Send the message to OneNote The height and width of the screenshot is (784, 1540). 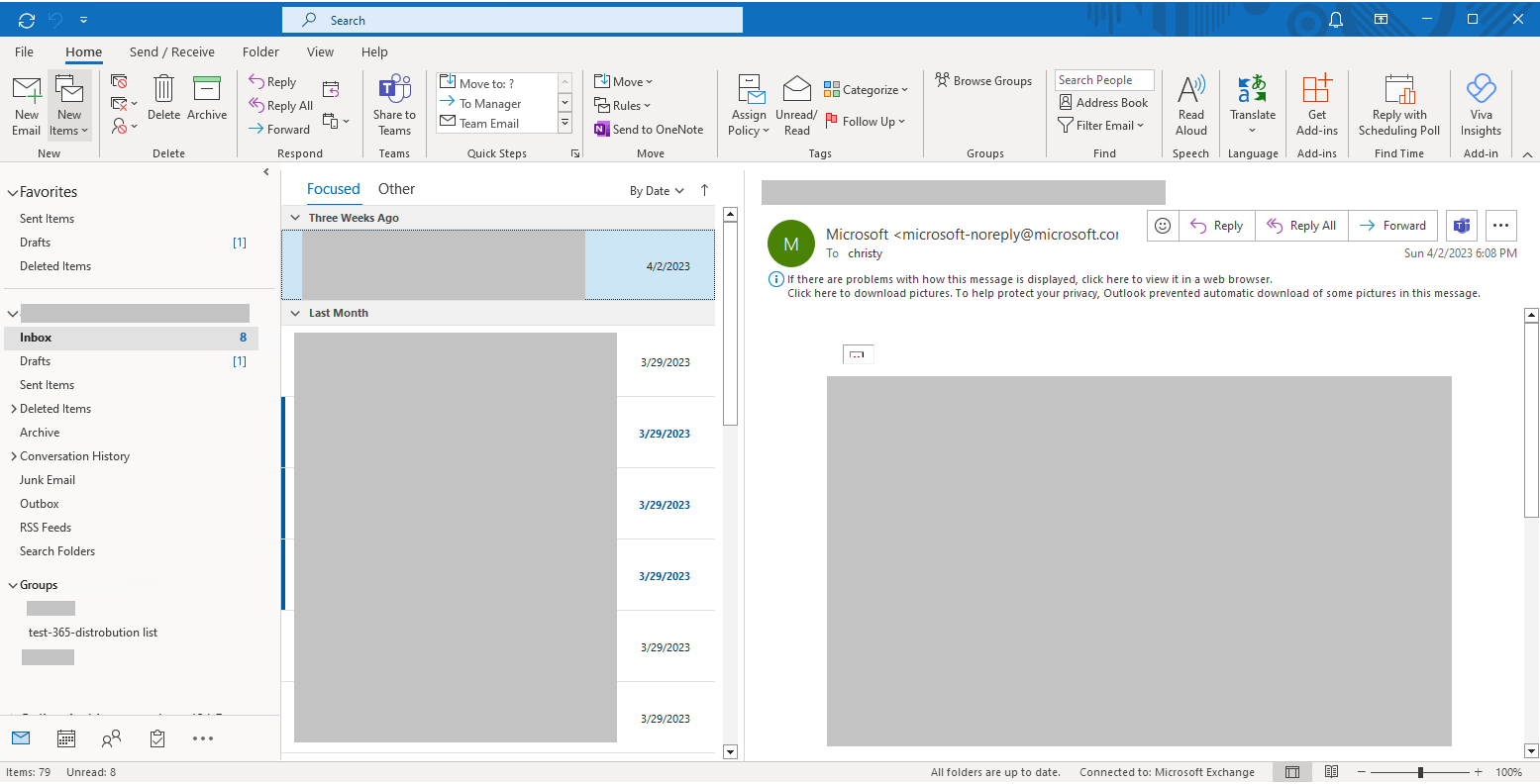[x=649, y=129]
